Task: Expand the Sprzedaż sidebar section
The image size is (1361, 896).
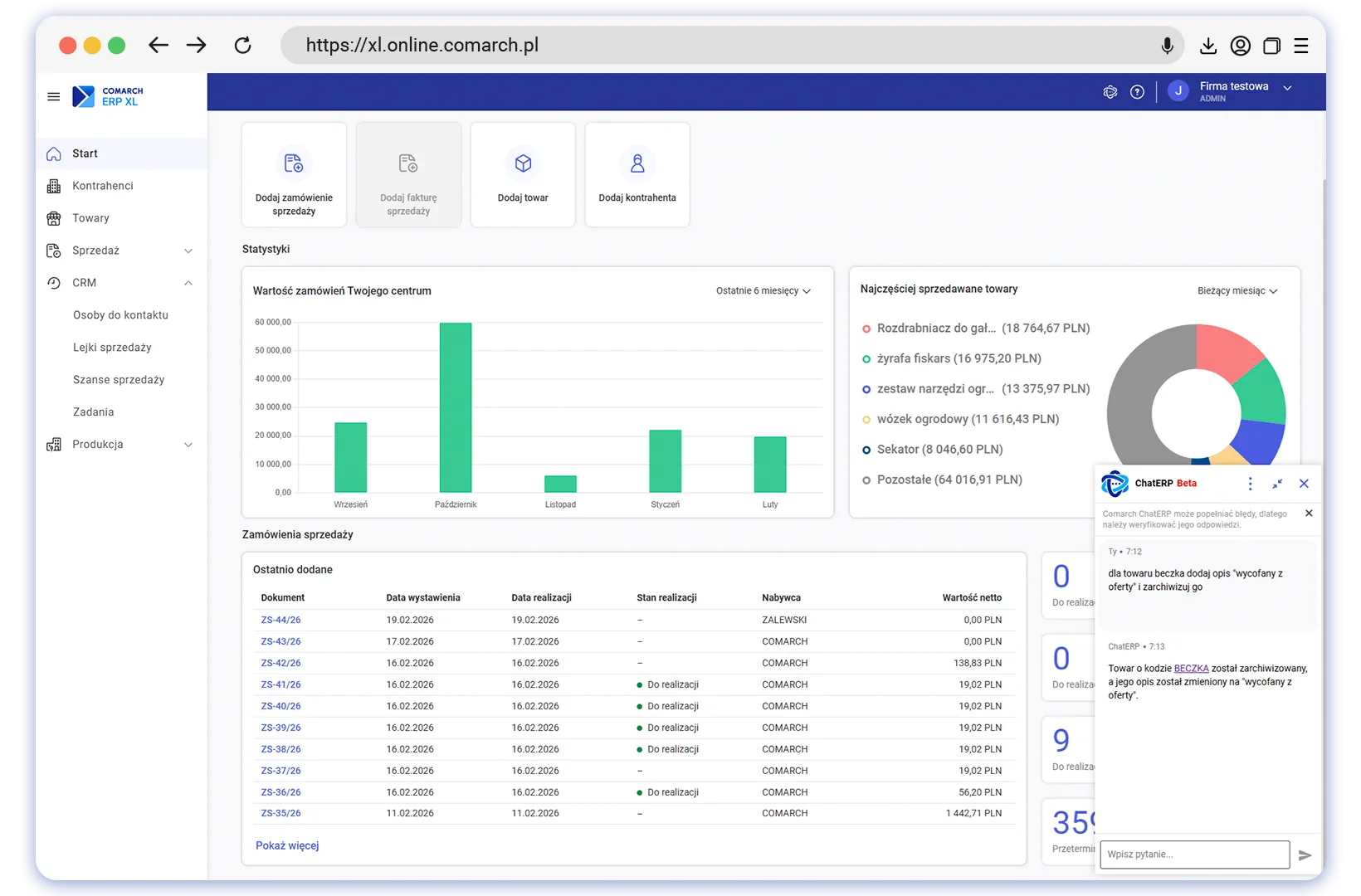Action: click(x=188, y=251)
